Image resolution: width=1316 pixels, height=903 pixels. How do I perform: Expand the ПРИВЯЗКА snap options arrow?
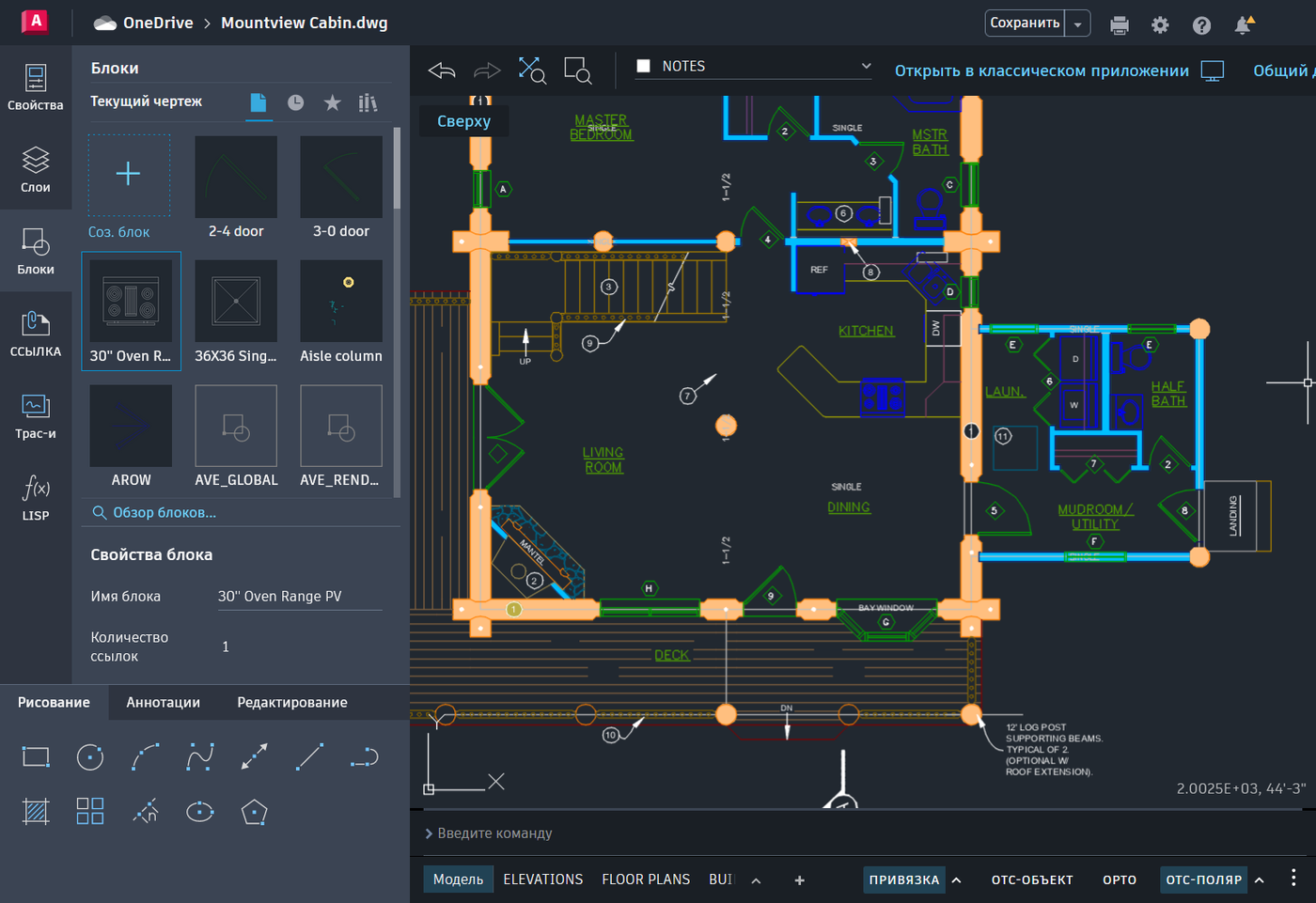pos(957,880)
